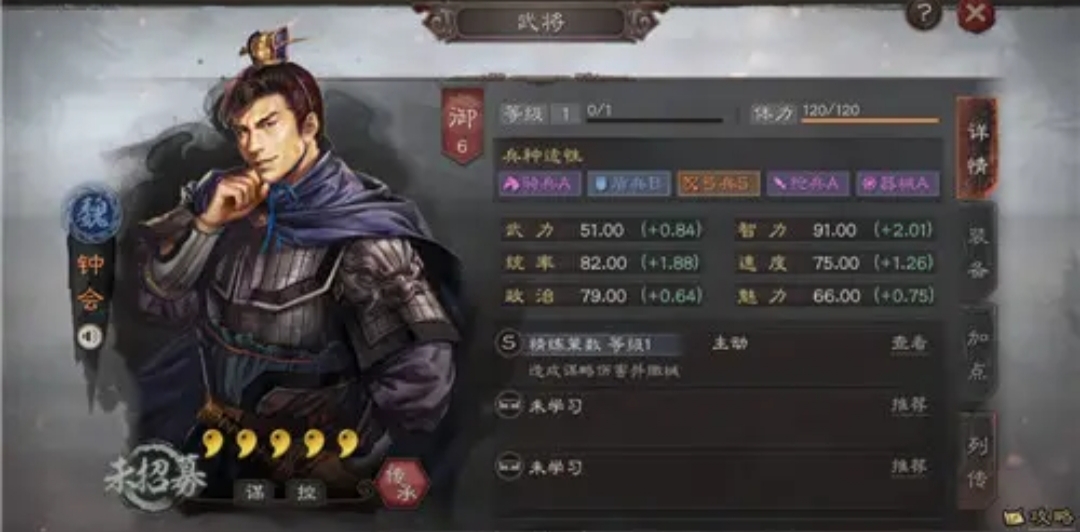Open the red hexagonal 传承 button

tap(402, 484)
